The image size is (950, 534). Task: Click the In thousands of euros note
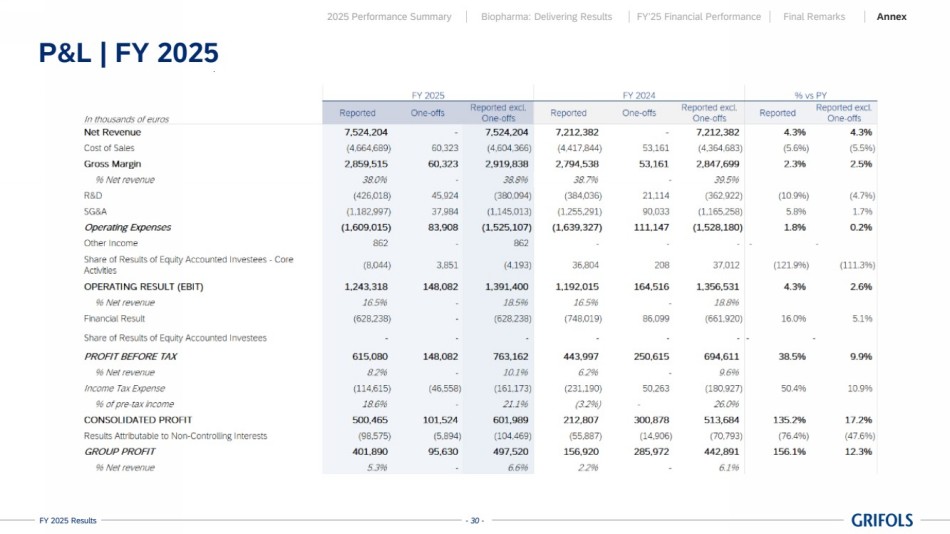click(x=126, y=119)
